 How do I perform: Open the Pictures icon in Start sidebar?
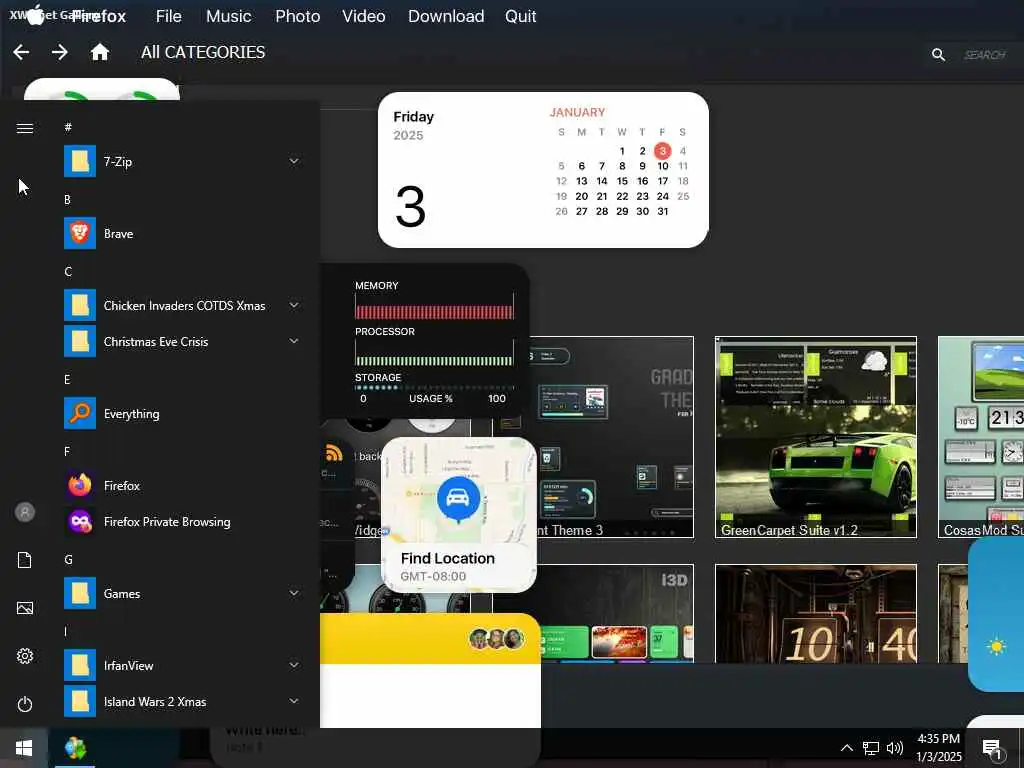click(x=25, y=608)
